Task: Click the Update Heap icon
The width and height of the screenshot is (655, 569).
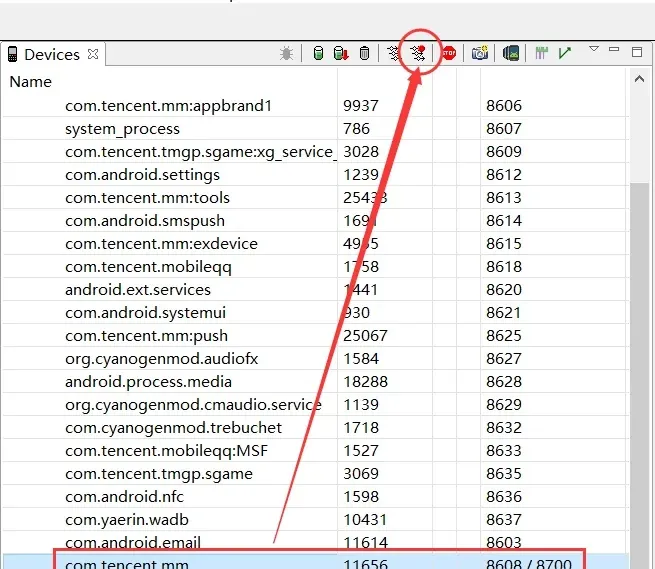Action: (318, 53)
